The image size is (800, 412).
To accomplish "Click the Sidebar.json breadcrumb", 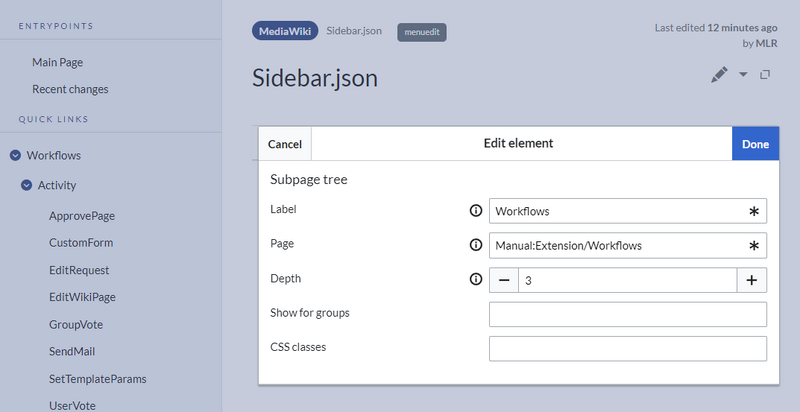I will [354, 31].
